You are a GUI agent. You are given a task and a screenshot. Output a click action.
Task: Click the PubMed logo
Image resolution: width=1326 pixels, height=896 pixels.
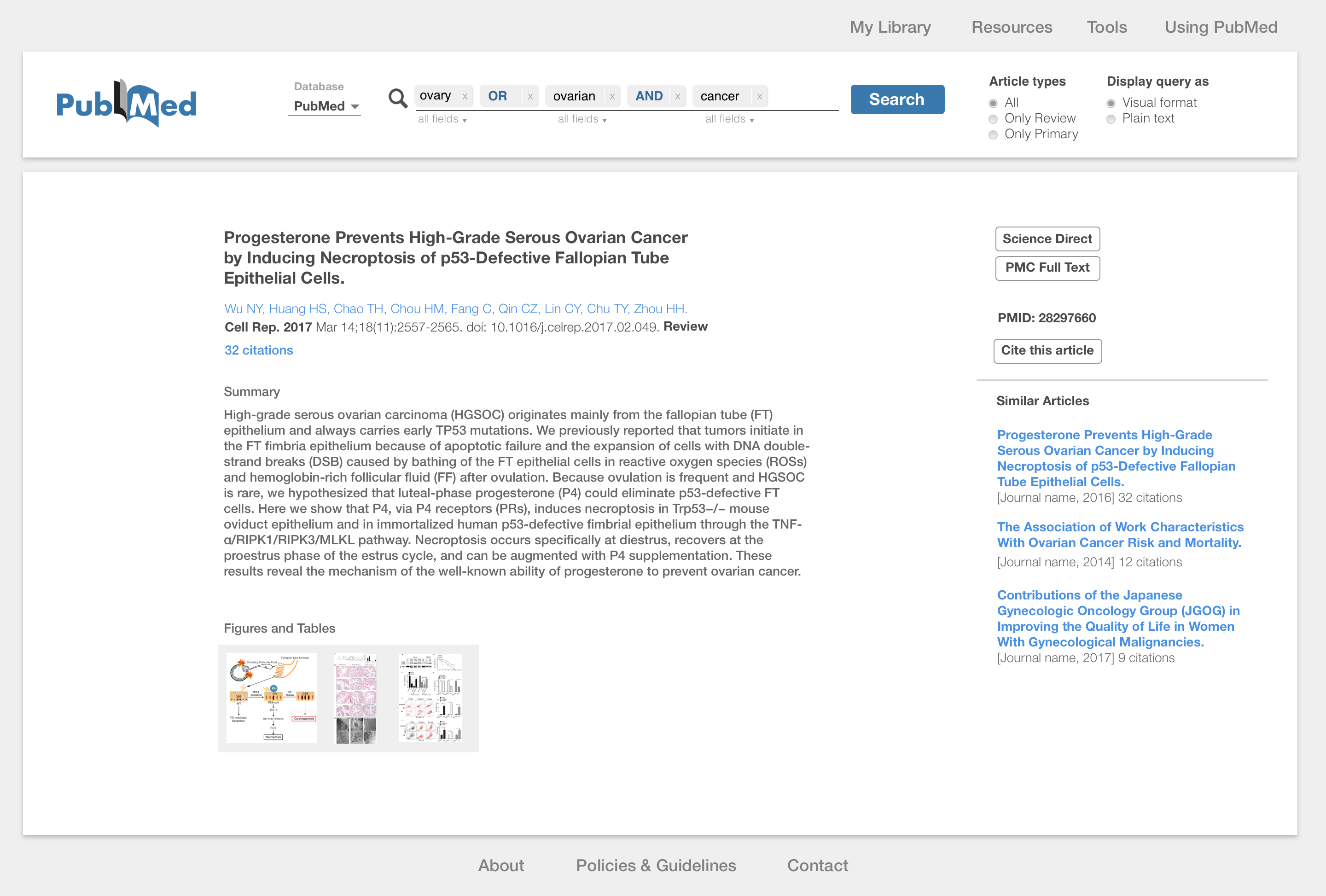(127, 103)
